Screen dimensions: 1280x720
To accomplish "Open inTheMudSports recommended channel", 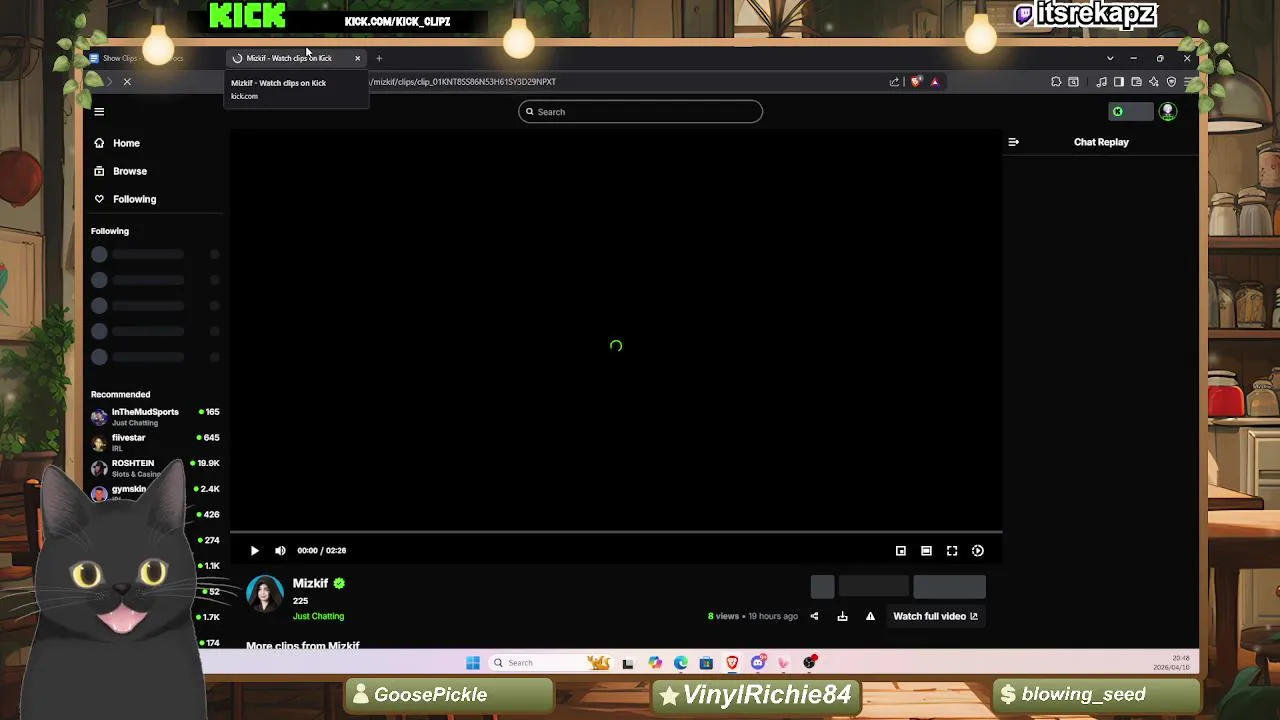I will (x=155, y=416).
